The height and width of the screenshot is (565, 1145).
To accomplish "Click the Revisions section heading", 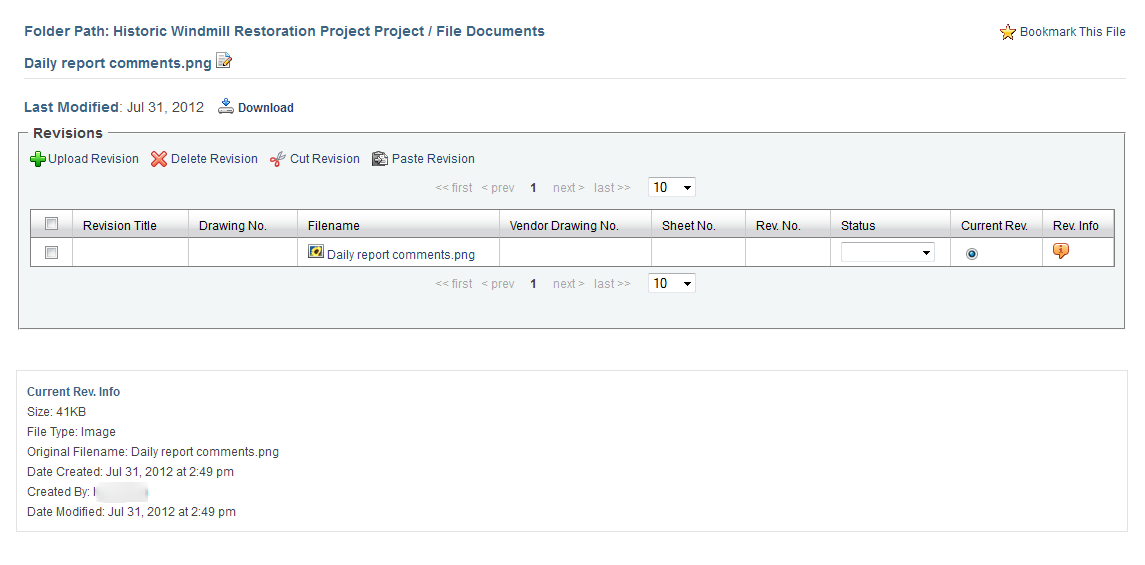I will (68, 133).
